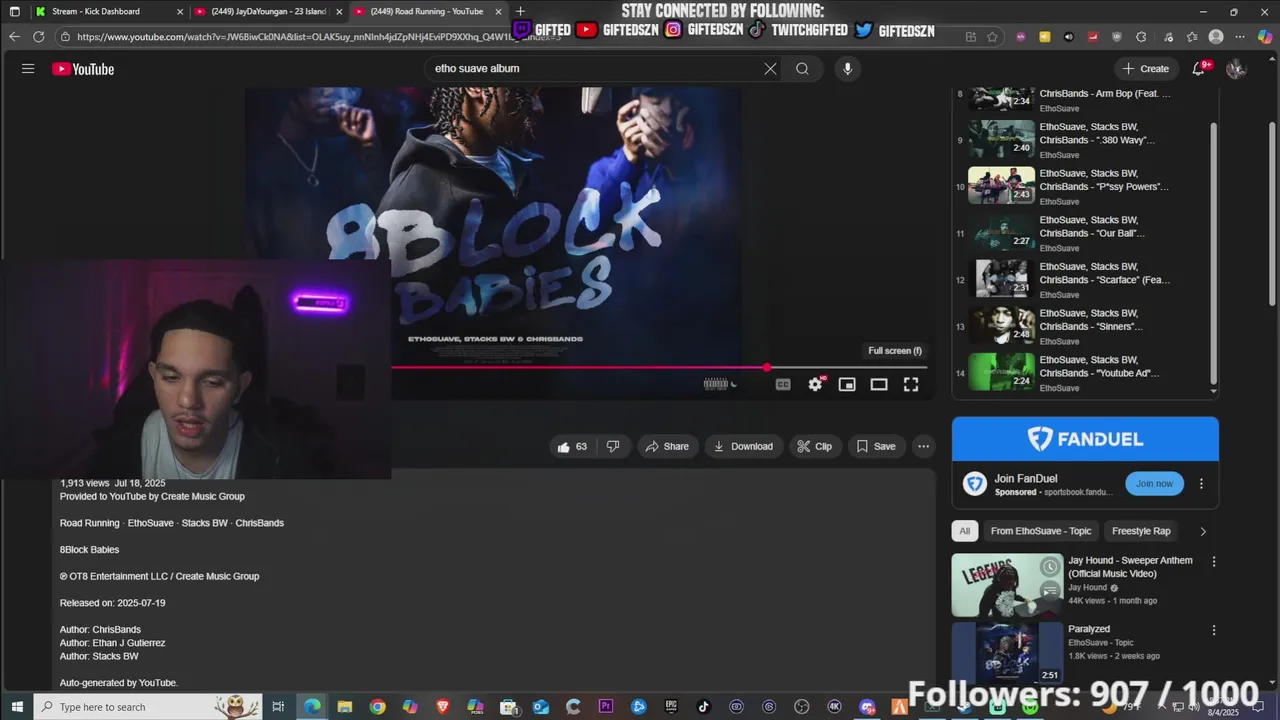Image resolution: width=1280 pixels, height=720 pixels.
Task: Select the All filter chip
Action: [964, 531]
